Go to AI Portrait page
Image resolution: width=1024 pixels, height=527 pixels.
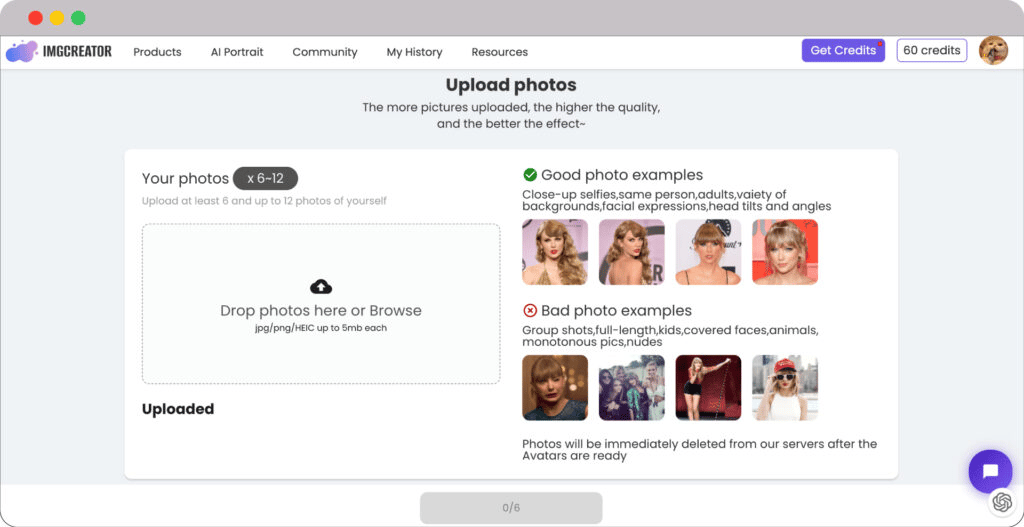(x=237, y=52)
